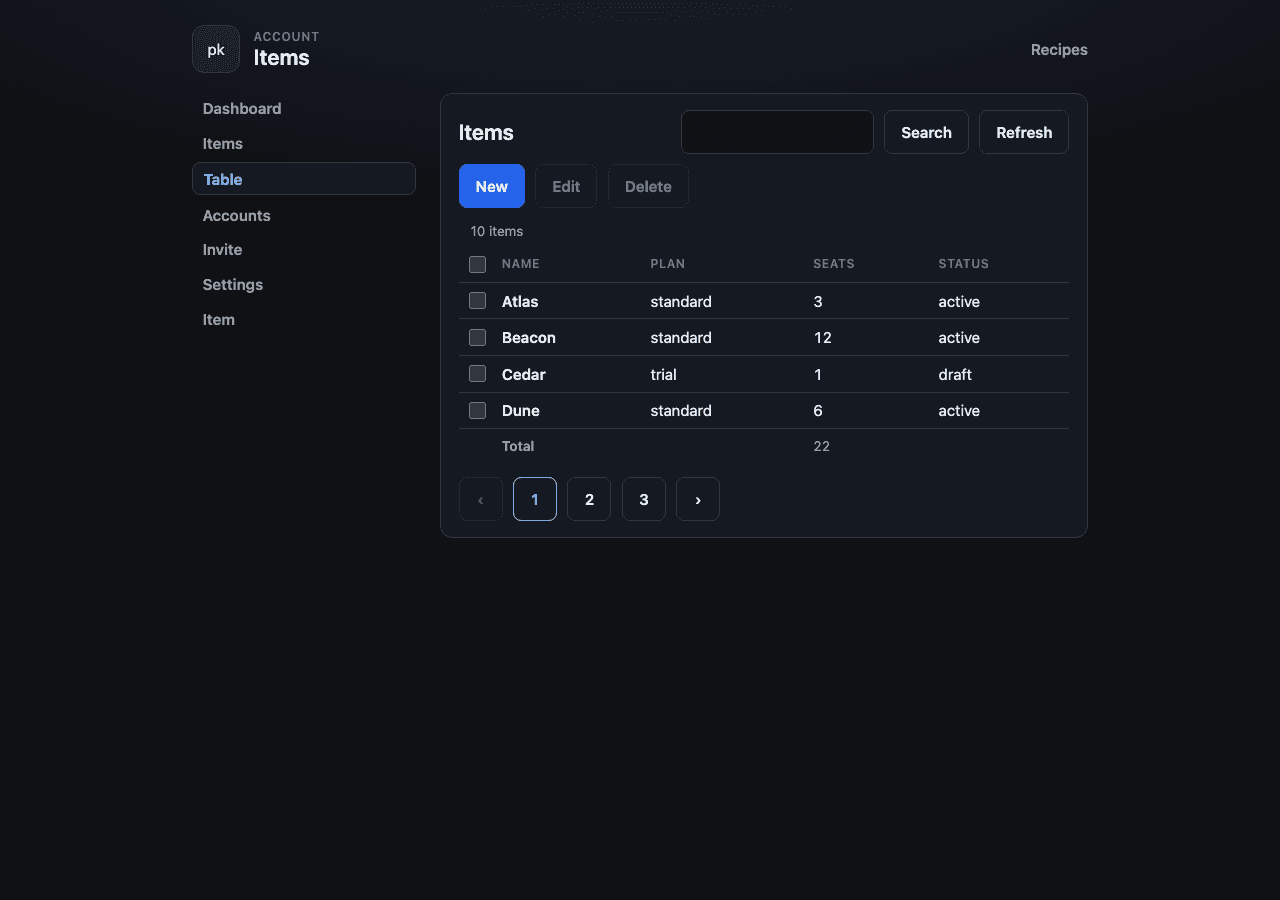
Task: Check the Beacon row checkbox
Action: (478, 337)
